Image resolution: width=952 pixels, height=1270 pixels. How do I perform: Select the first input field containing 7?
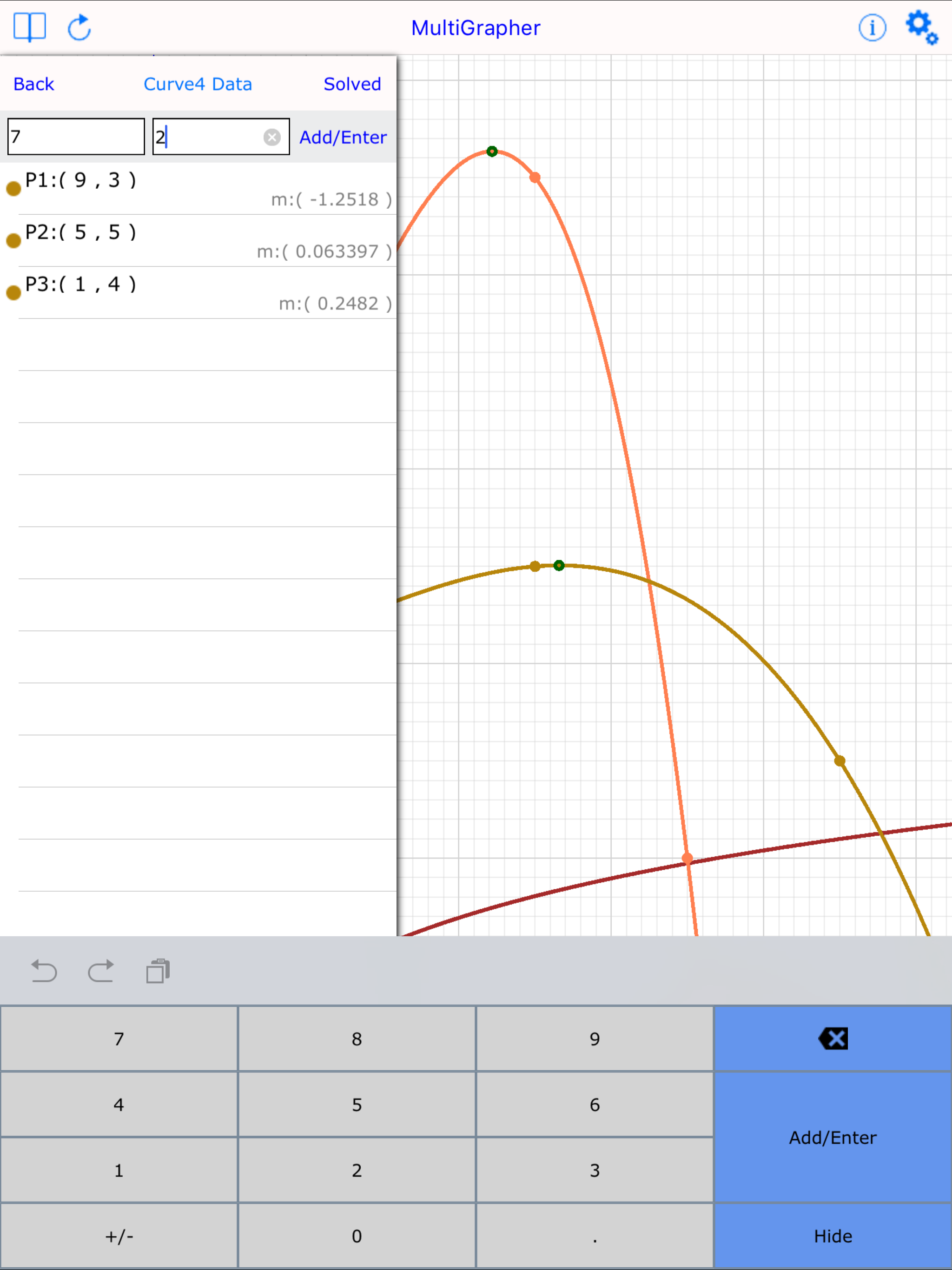click(76, 137)
